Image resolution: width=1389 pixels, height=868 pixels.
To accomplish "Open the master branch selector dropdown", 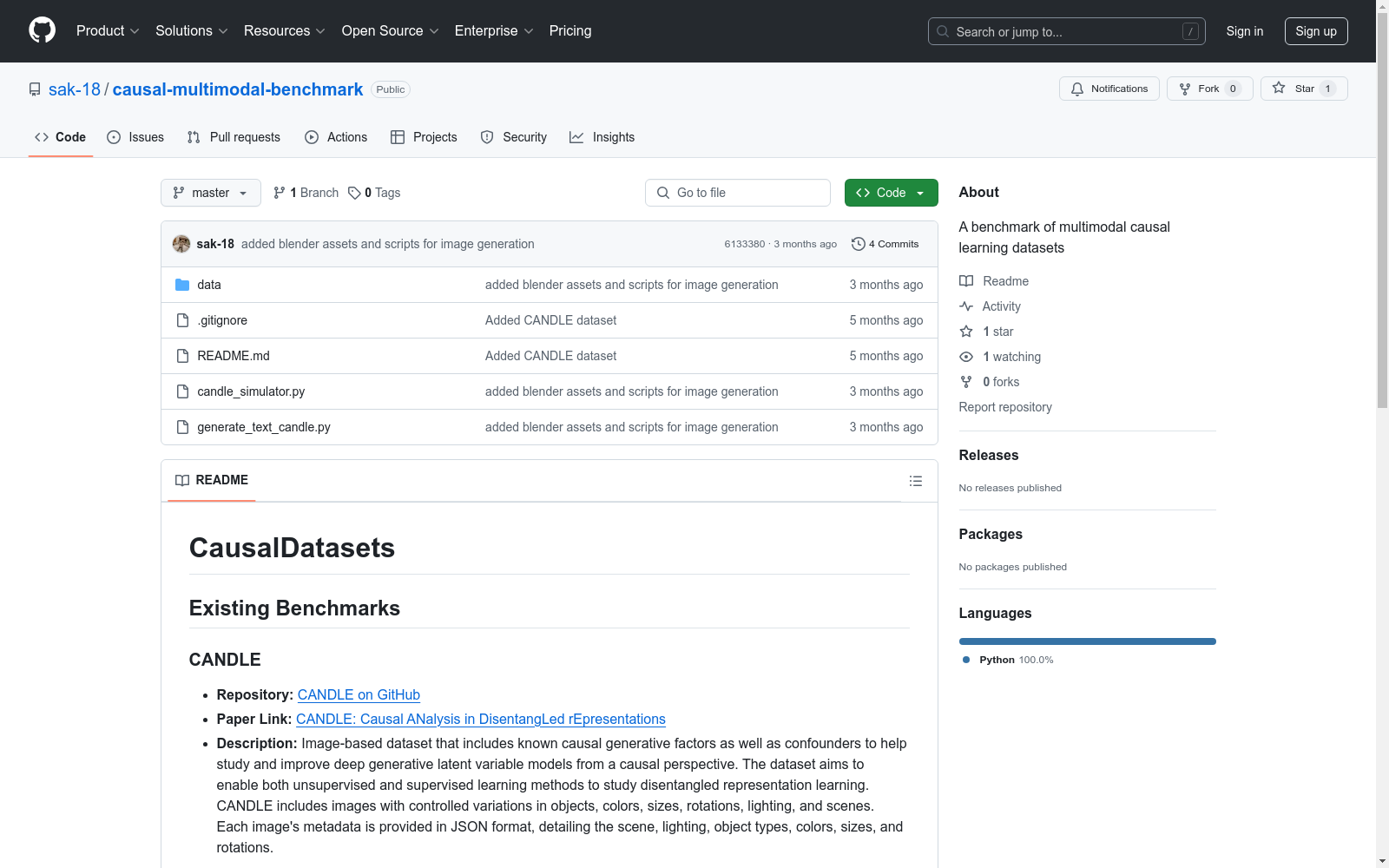I will 211,193.
